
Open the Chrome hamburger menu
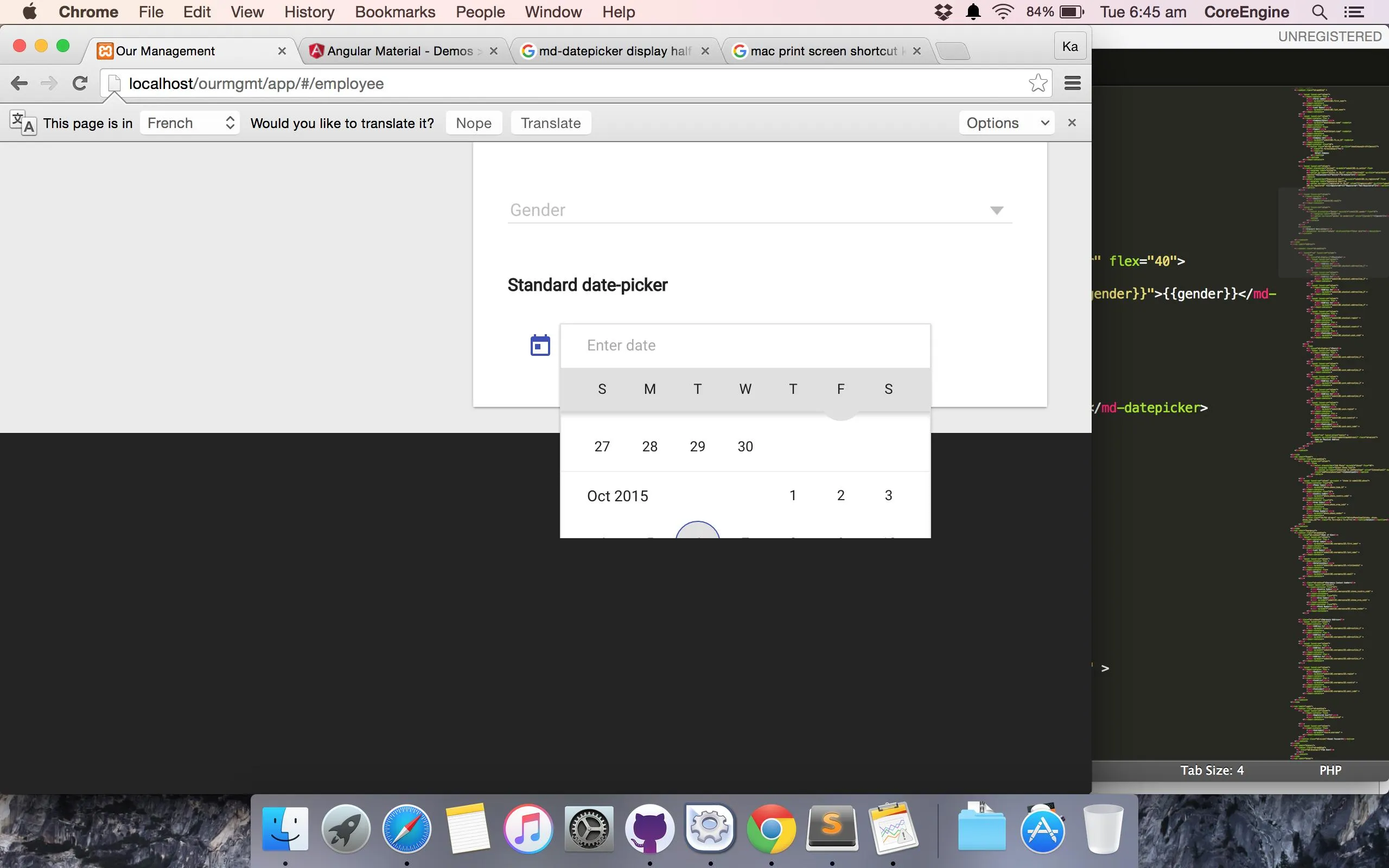pyautogui.click(x=1072, y=83)
